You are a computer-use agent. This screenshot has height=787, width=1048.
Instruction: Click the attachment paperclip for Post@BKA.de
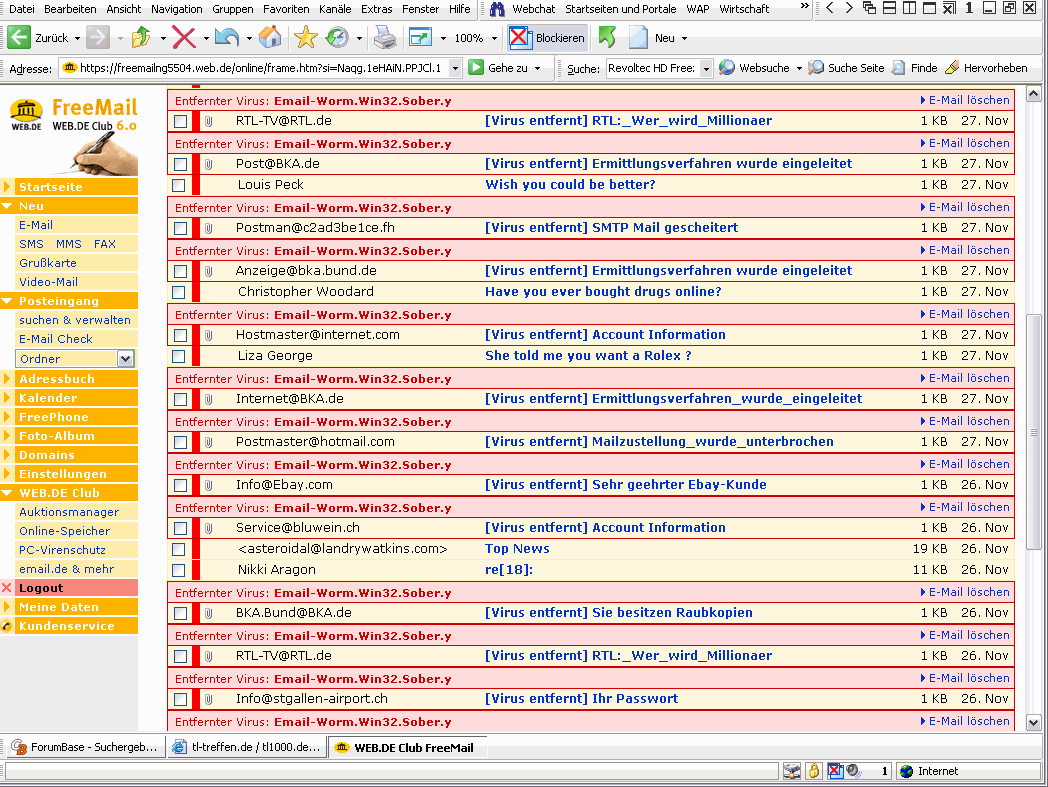coord(208,164)
